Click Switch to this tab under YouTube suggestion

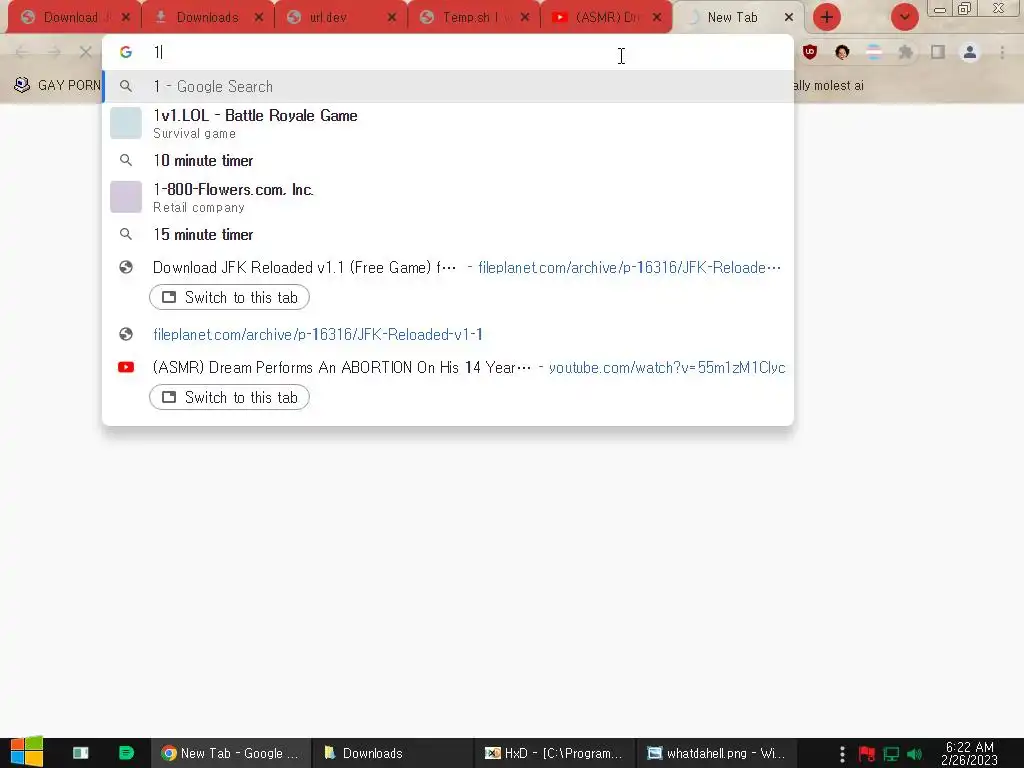click(229, 397)
